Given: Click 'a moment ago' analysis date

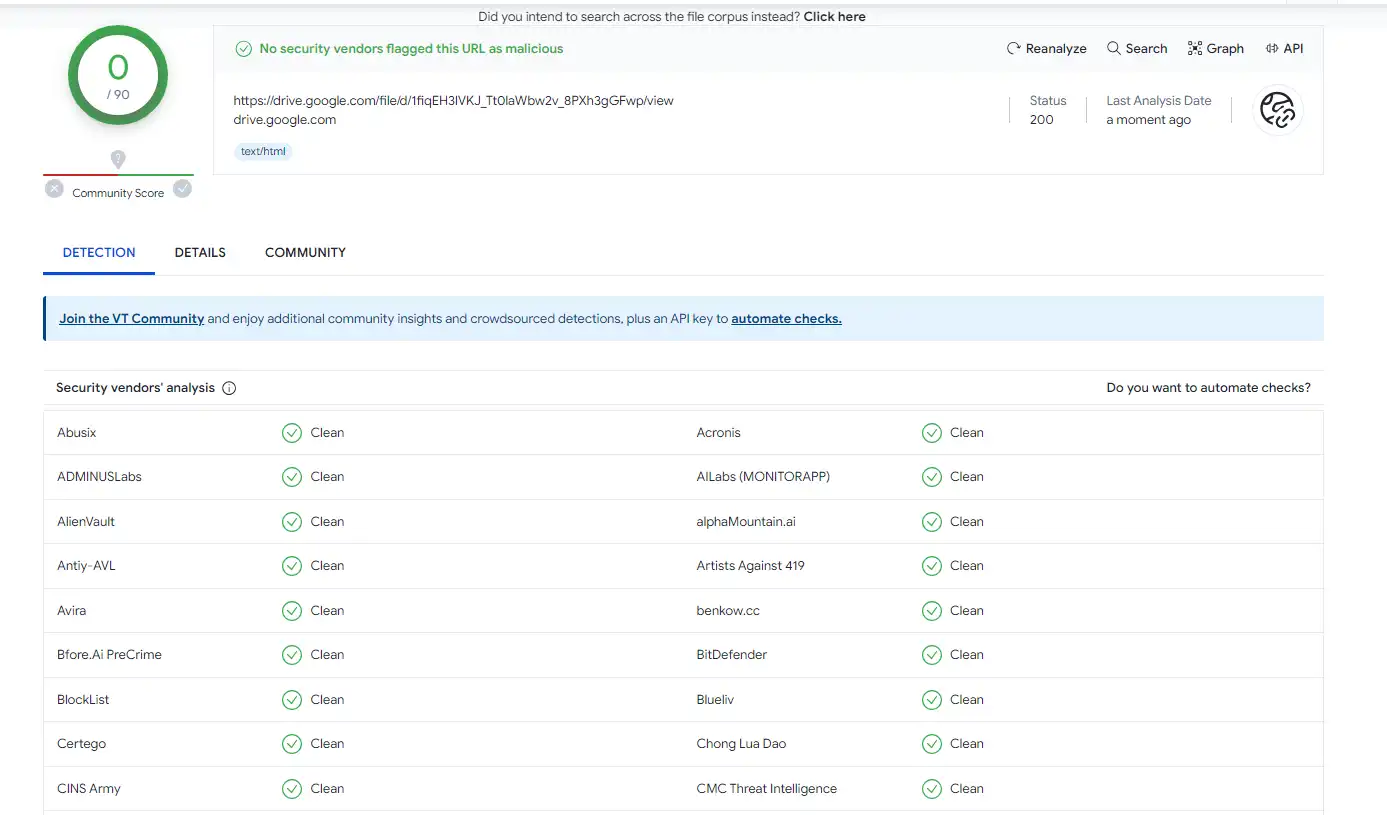Looking at the screenshot, I should coord(1148,119).
